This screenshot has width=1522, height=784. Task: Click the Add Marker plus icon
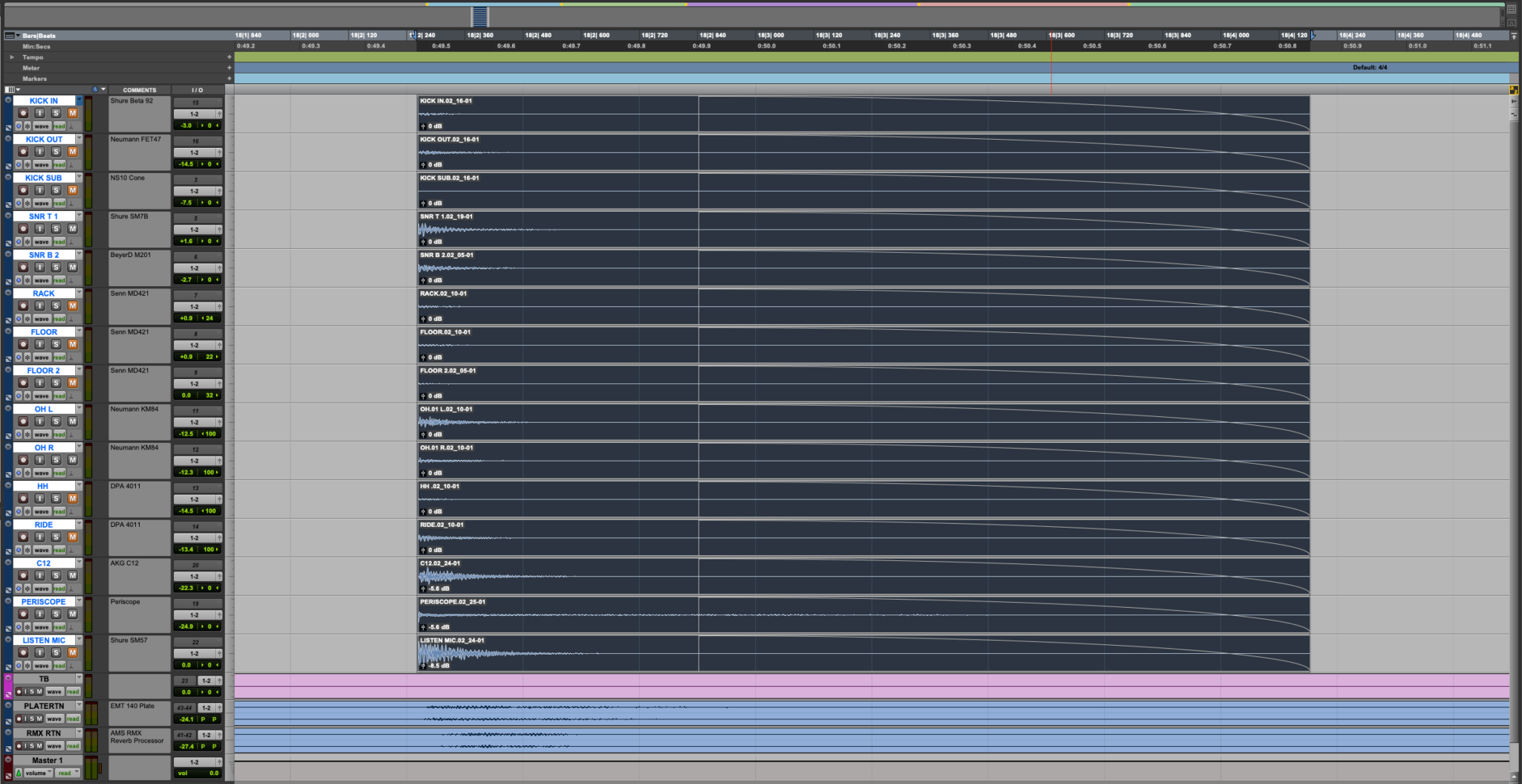(x=229, y=78)
